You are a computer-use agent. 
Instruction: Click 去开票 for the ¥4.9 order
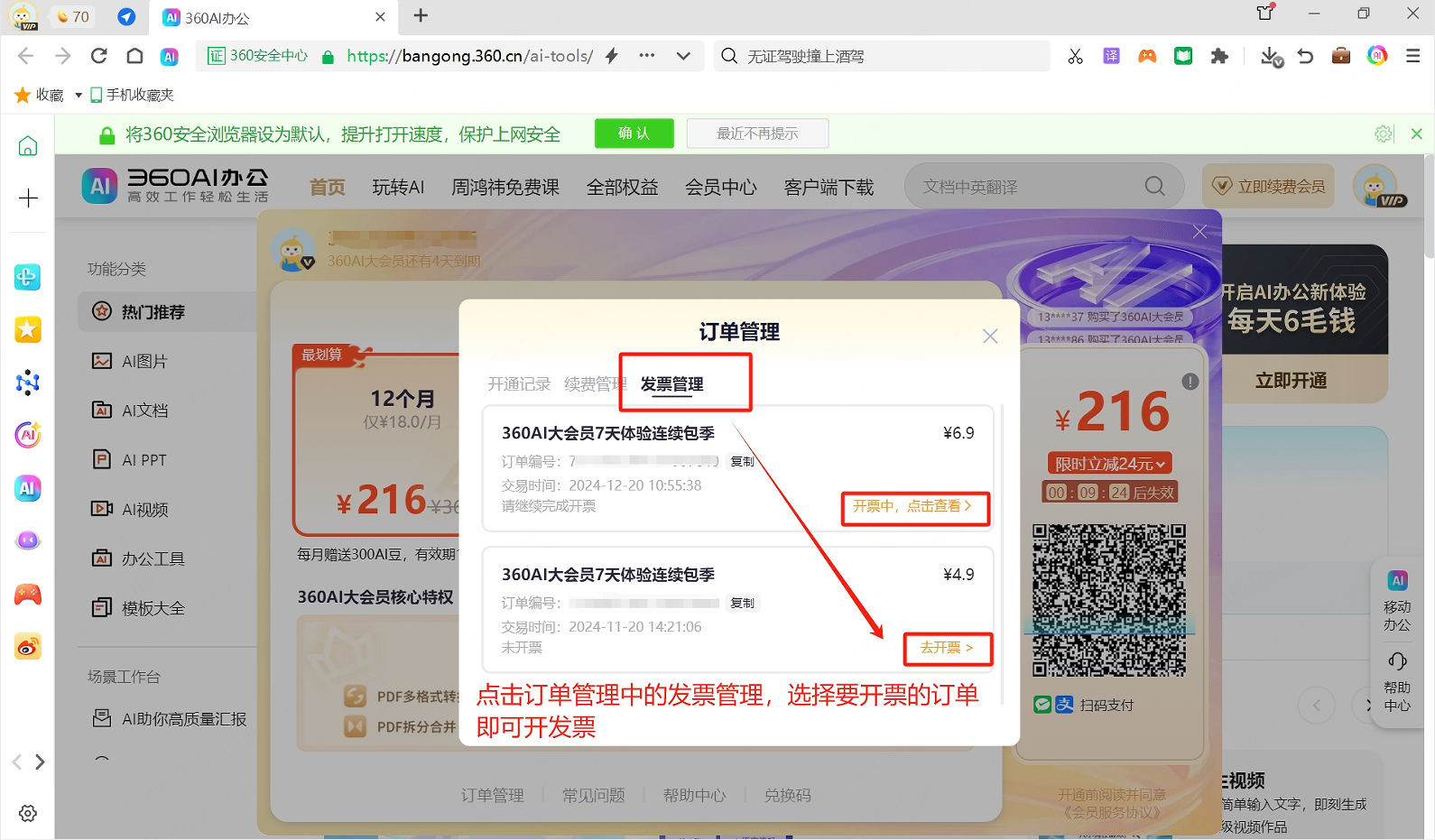pos(947,648)
